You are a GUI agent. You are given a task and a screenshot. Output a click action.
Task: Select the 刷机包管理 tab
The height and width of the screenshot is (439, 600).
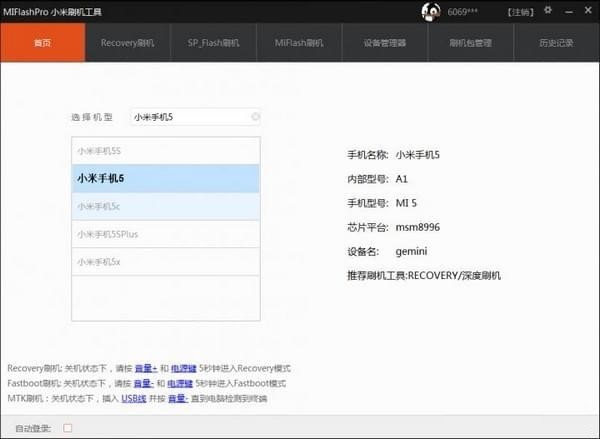point(470,43)
